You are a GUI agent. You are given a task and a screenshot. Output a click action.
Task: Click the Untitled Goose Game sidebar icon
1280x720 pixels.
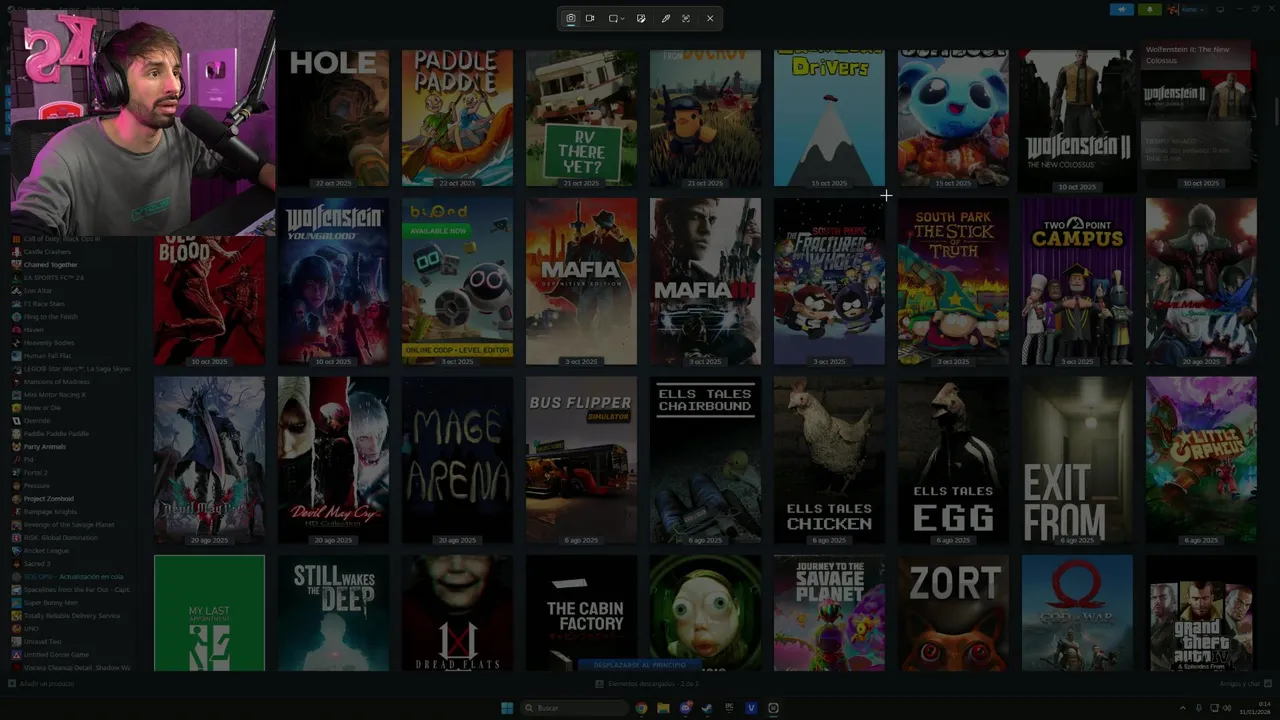[16, 655]
